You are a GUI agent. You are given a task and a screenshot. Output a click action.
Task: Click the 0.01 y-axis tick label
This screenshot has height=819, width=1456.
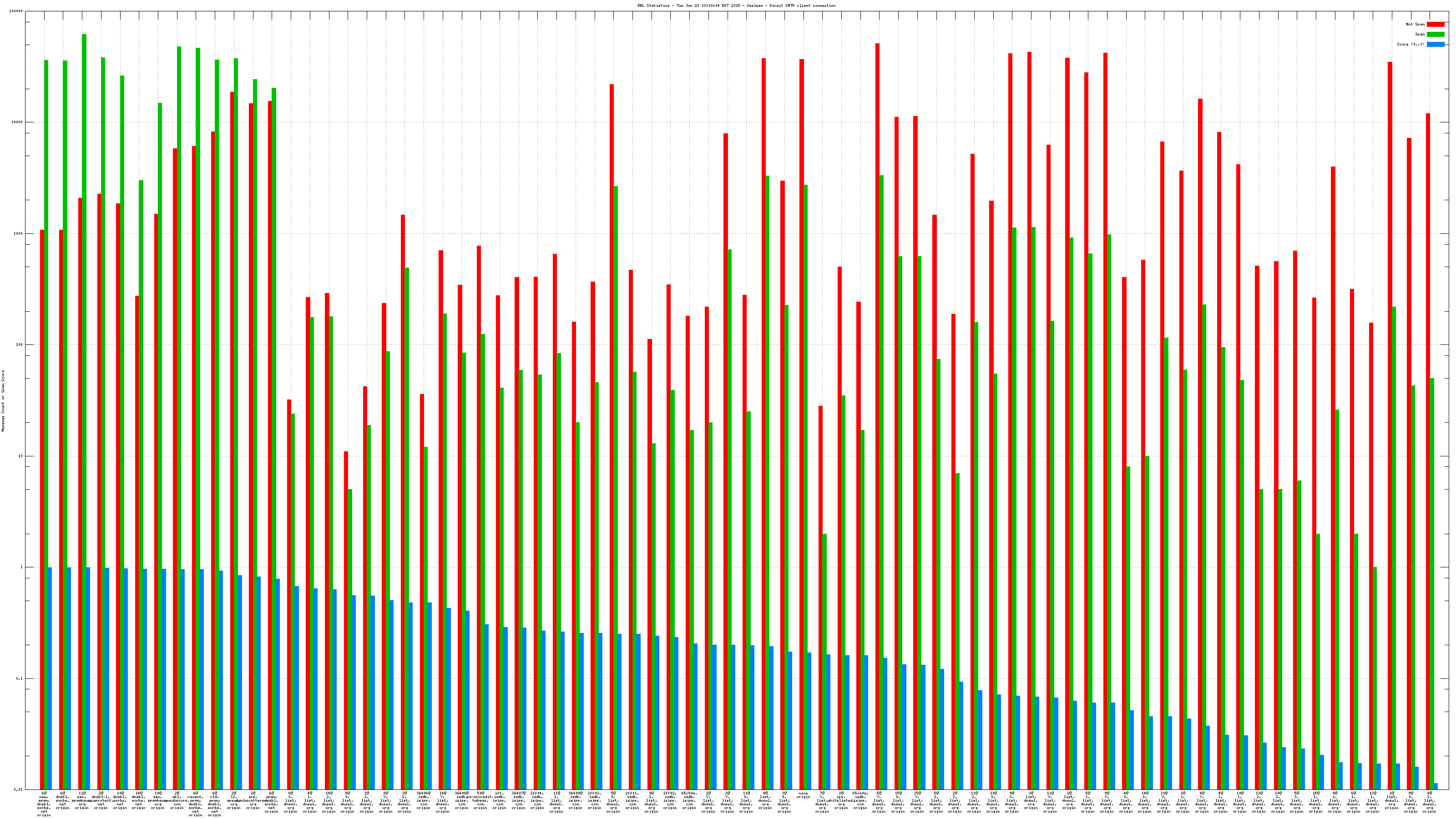19,789
